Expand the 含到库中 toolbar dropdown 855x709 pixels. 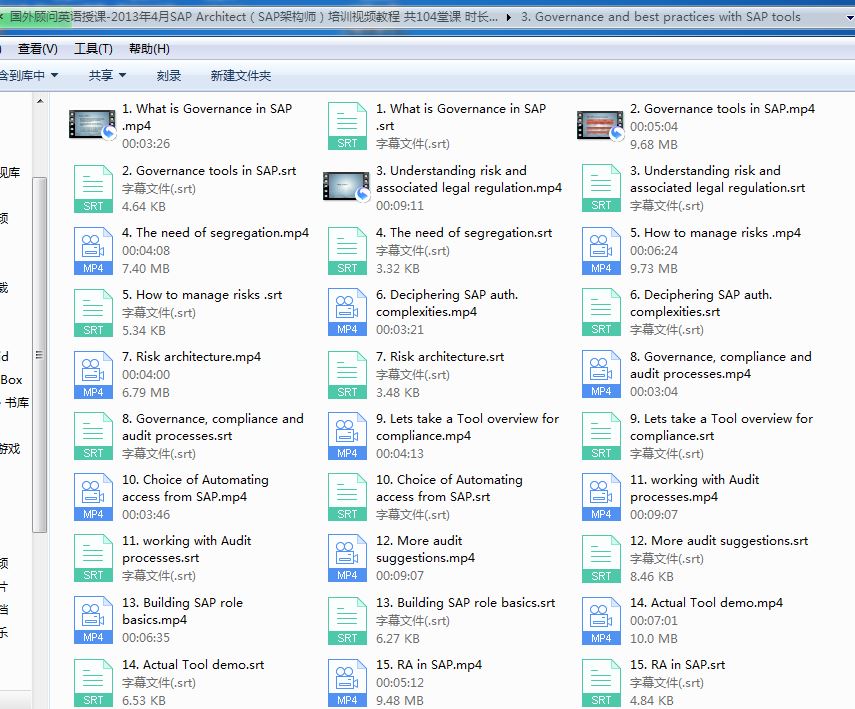28,75
